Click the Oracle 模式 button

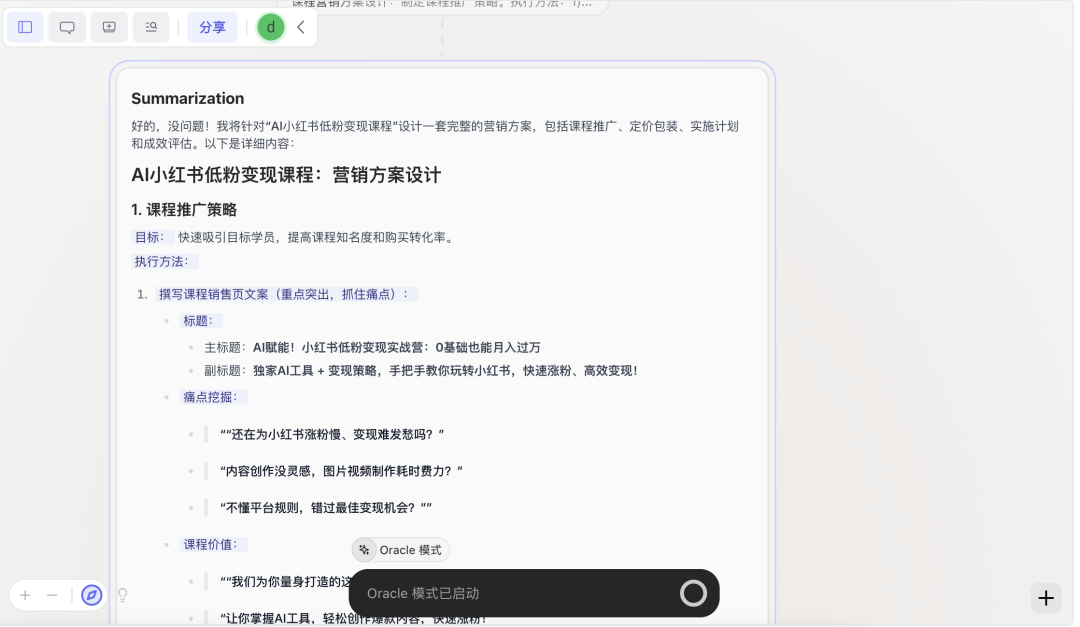(401, 550)
